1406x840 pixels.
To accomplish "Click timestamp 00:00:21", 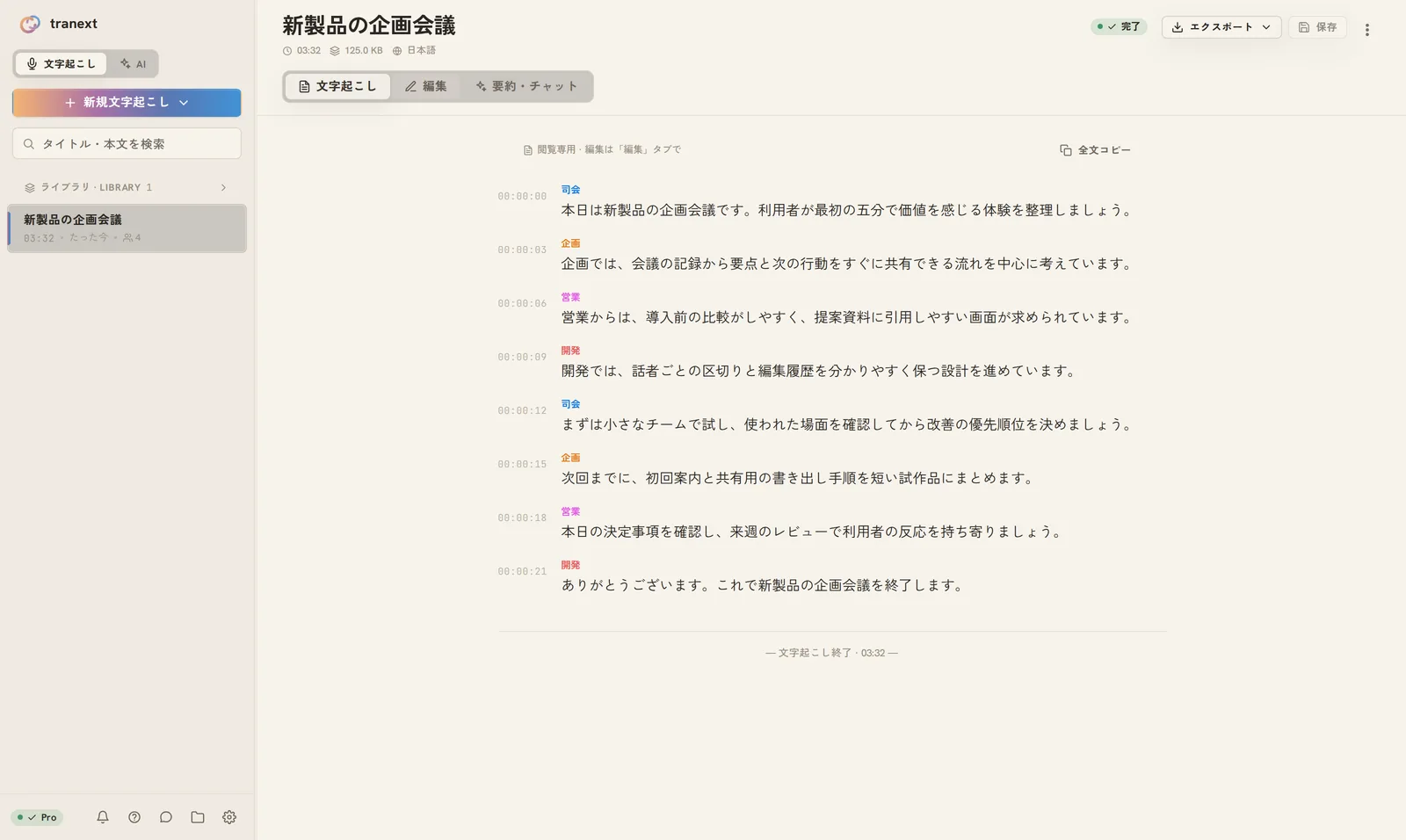I will [522, 572].
